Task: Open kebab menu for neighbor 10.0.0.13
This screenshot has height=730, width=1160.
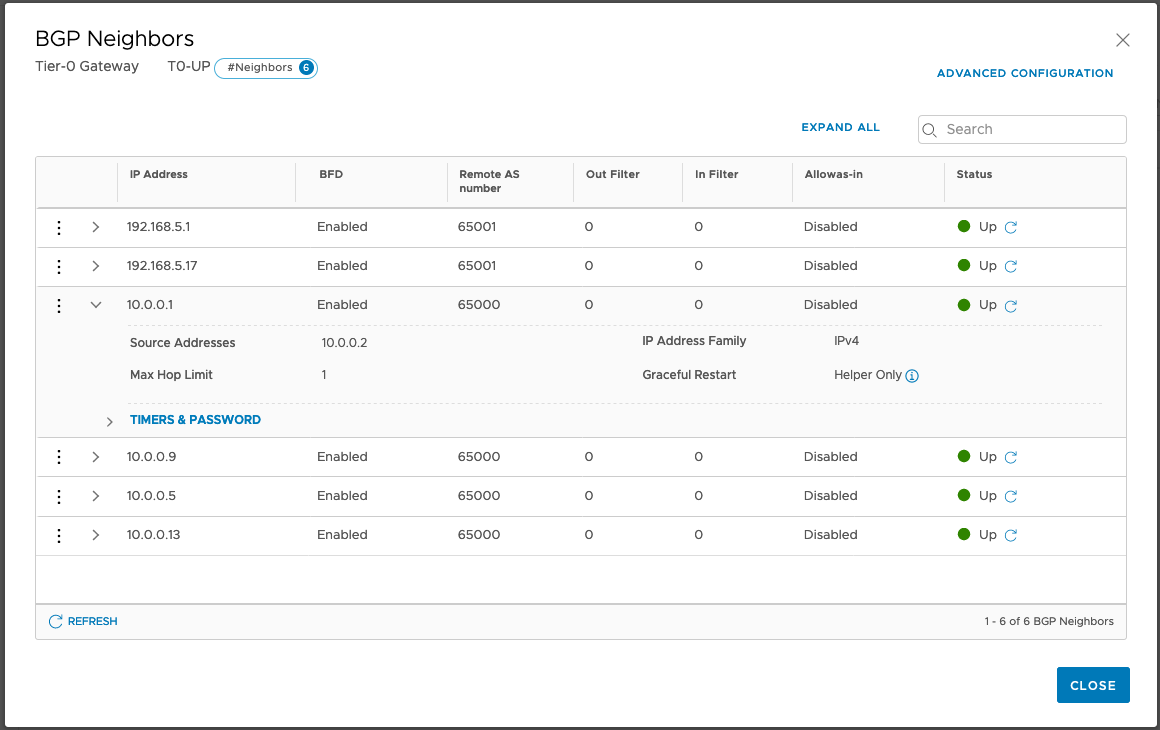Action: [59, 535]
